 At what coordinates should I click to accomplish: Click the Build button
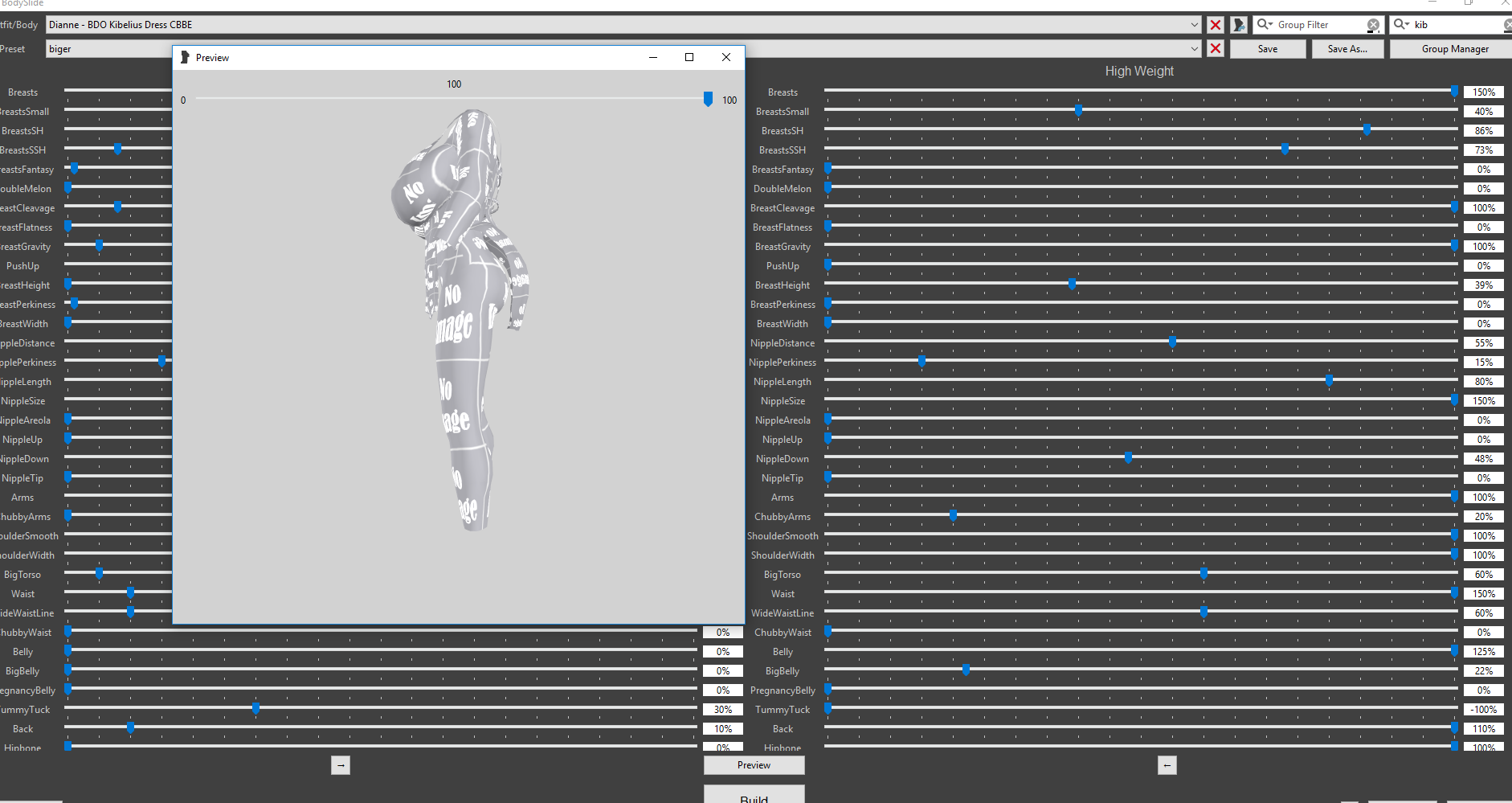point(754,796)
